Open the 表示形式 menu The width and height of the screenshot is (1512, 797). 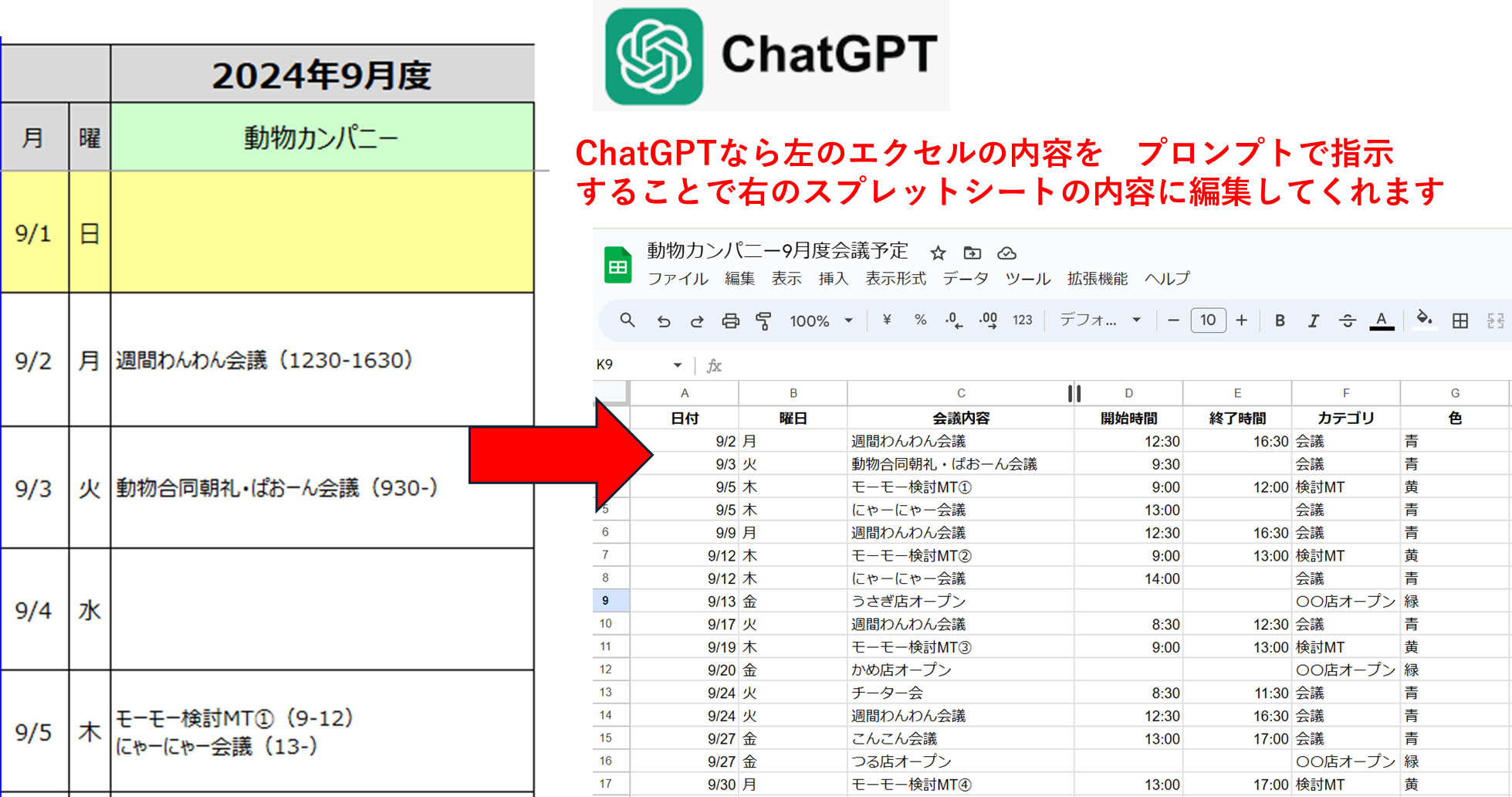click(895, 279)
